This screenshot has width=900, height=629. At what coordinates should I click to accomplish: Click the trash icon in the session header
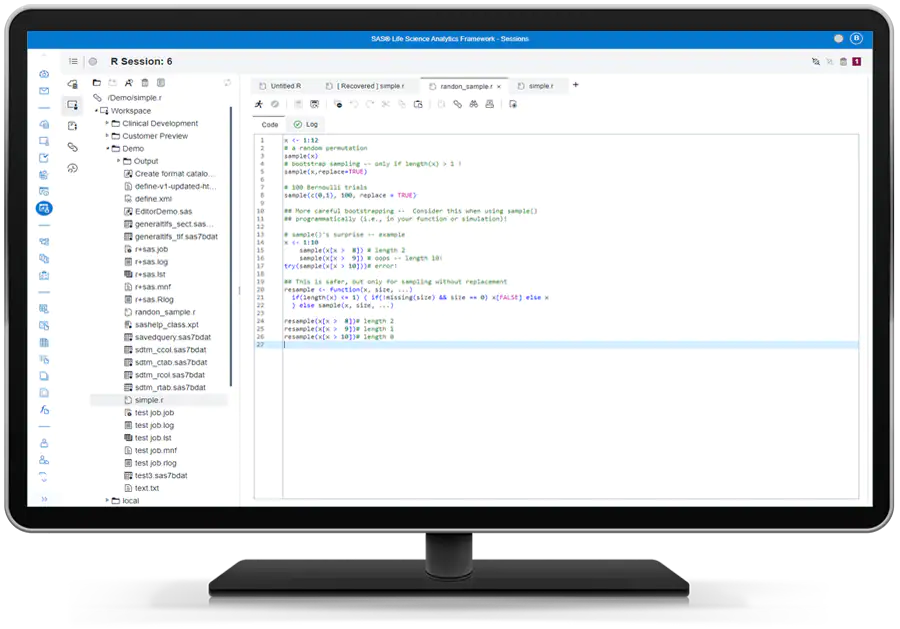point(843,61)
